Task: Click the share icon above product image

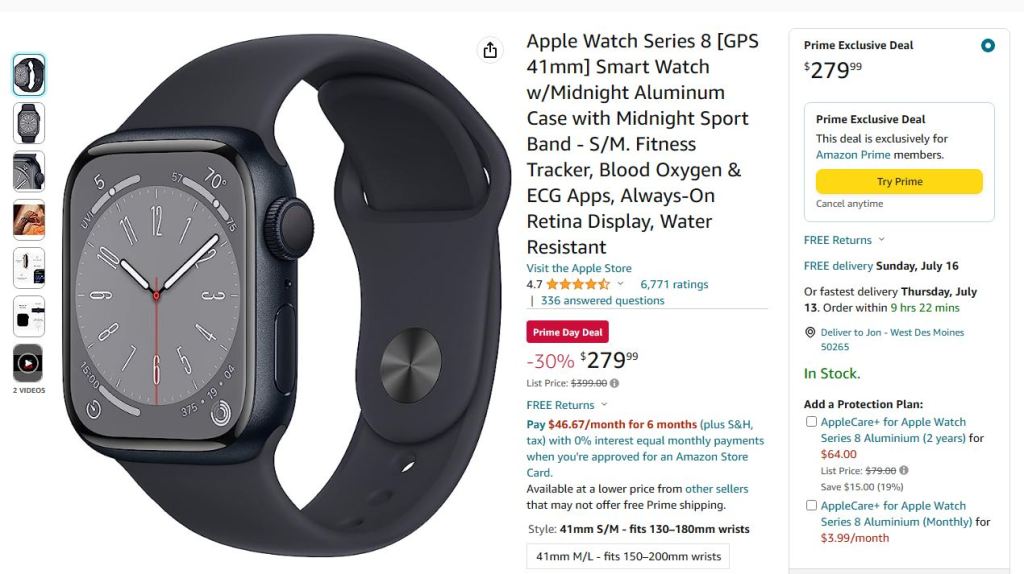Action: point(490,50)
